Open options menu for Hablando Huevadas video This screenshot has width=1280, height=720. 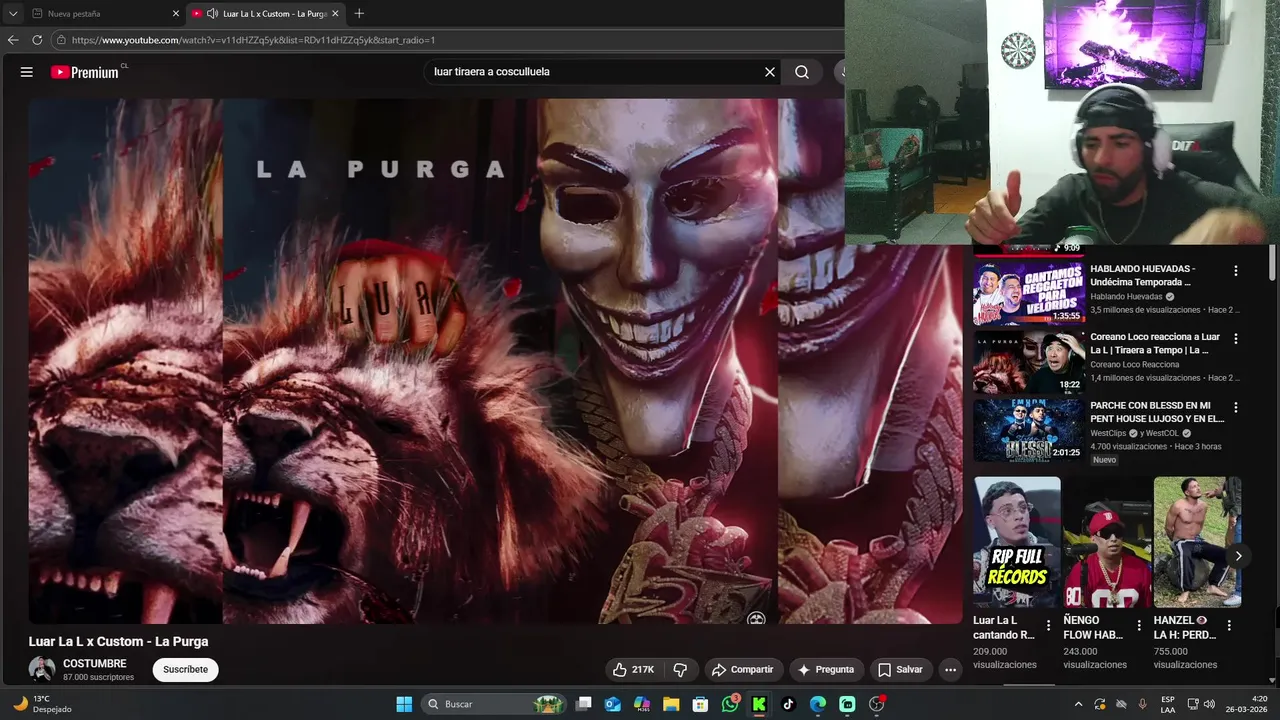tap(1236, 271)
